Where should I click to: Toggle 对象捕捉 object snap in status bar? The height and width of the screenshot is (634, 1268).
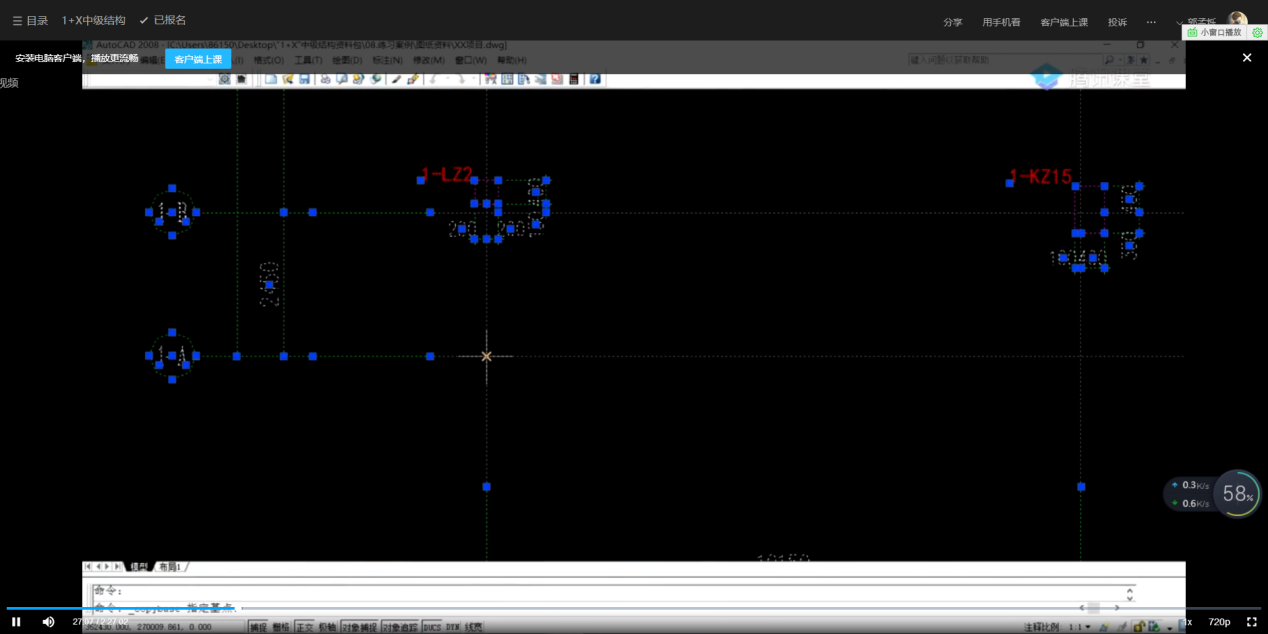coord(356,627)
